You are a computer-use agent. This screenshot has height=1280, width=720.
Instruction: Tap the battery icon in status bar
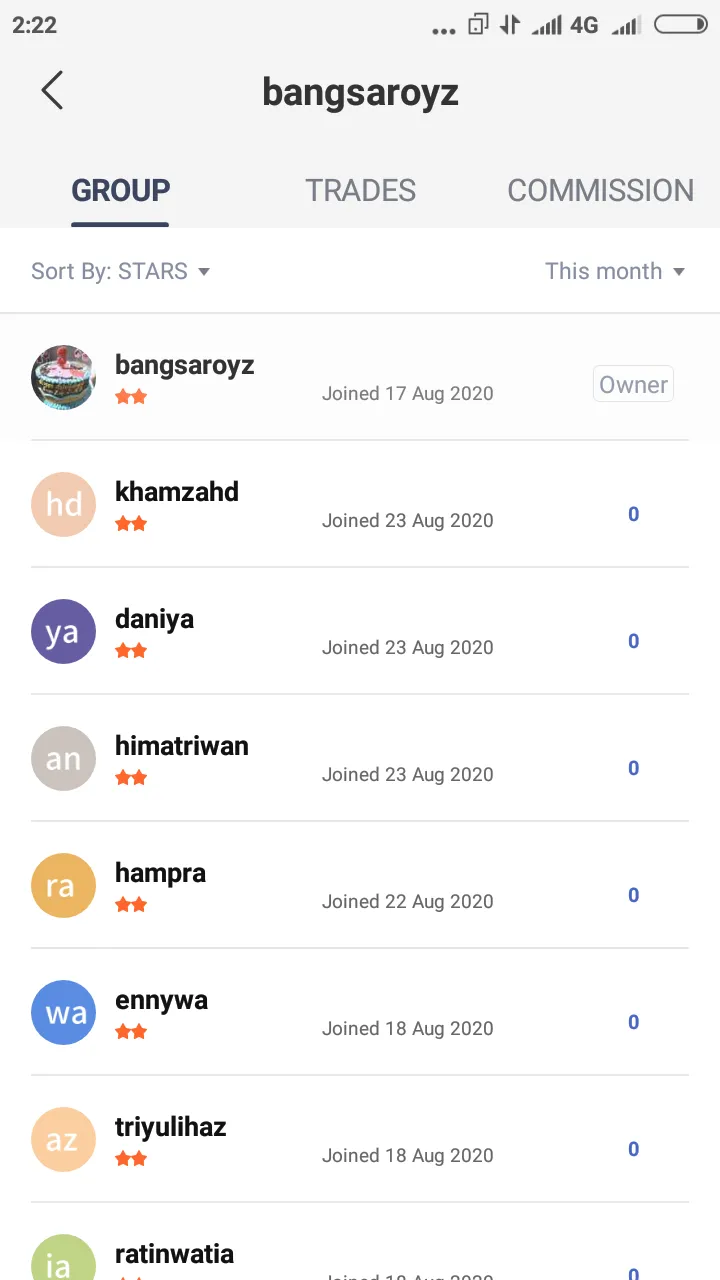(680, 25)
